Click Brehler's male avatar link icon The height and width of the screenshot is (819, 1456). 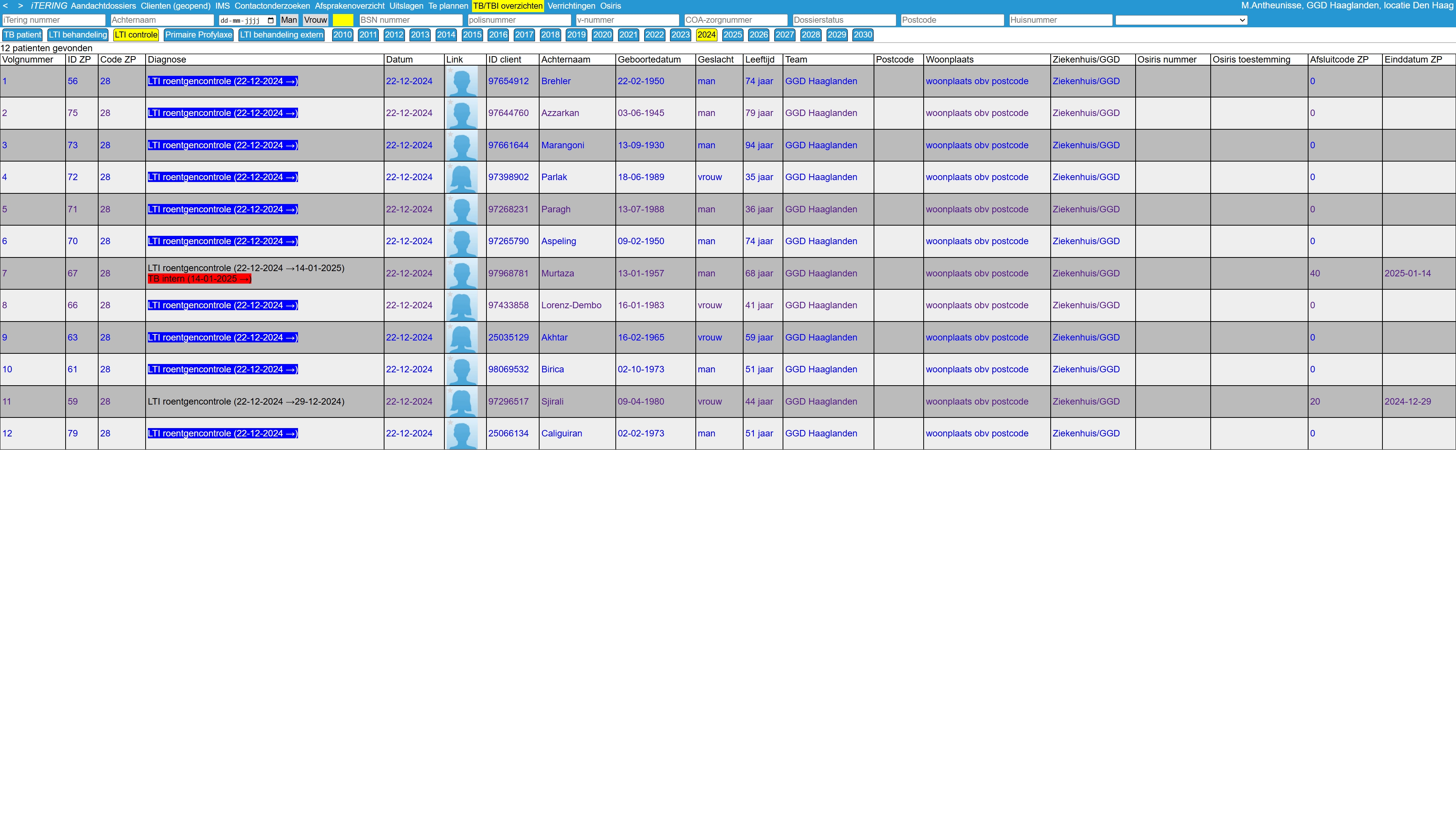point(462,82)
